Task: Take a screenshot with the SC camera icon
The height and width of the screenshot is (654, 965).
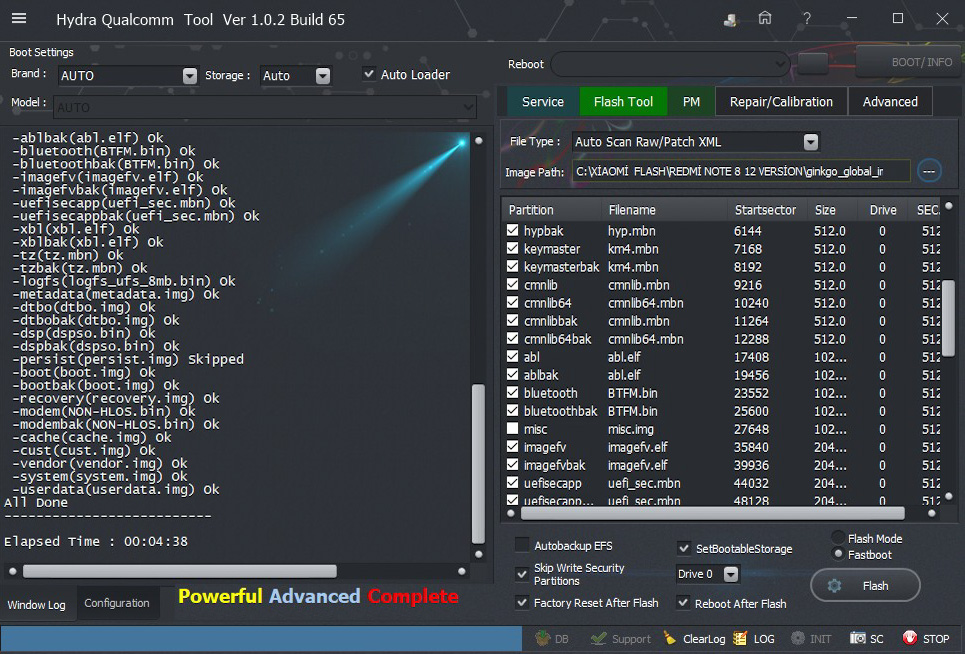Action: 857,638
